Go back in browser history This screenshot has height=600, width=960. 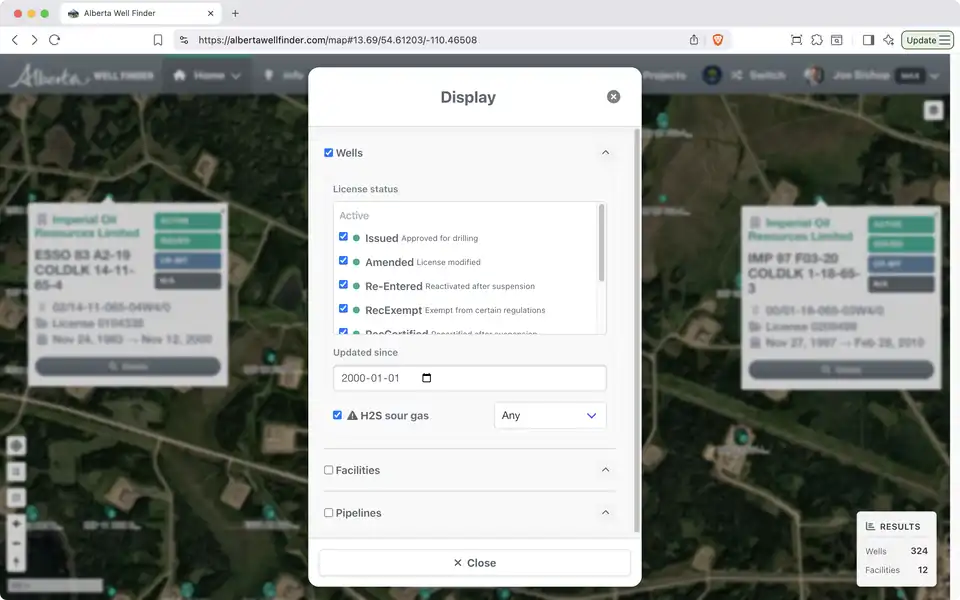[15, 40]
